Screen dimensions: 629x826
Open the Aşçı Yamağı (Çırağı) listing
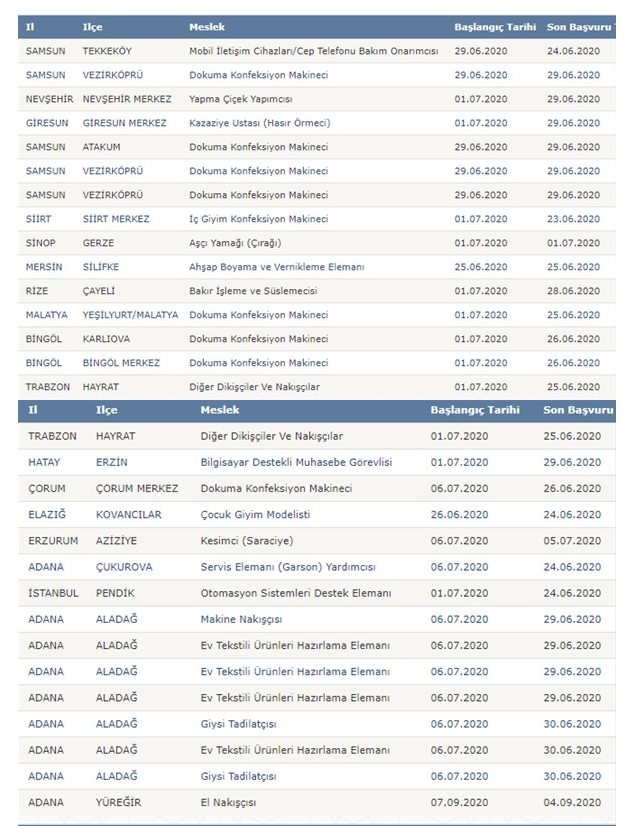pos(238,243)
